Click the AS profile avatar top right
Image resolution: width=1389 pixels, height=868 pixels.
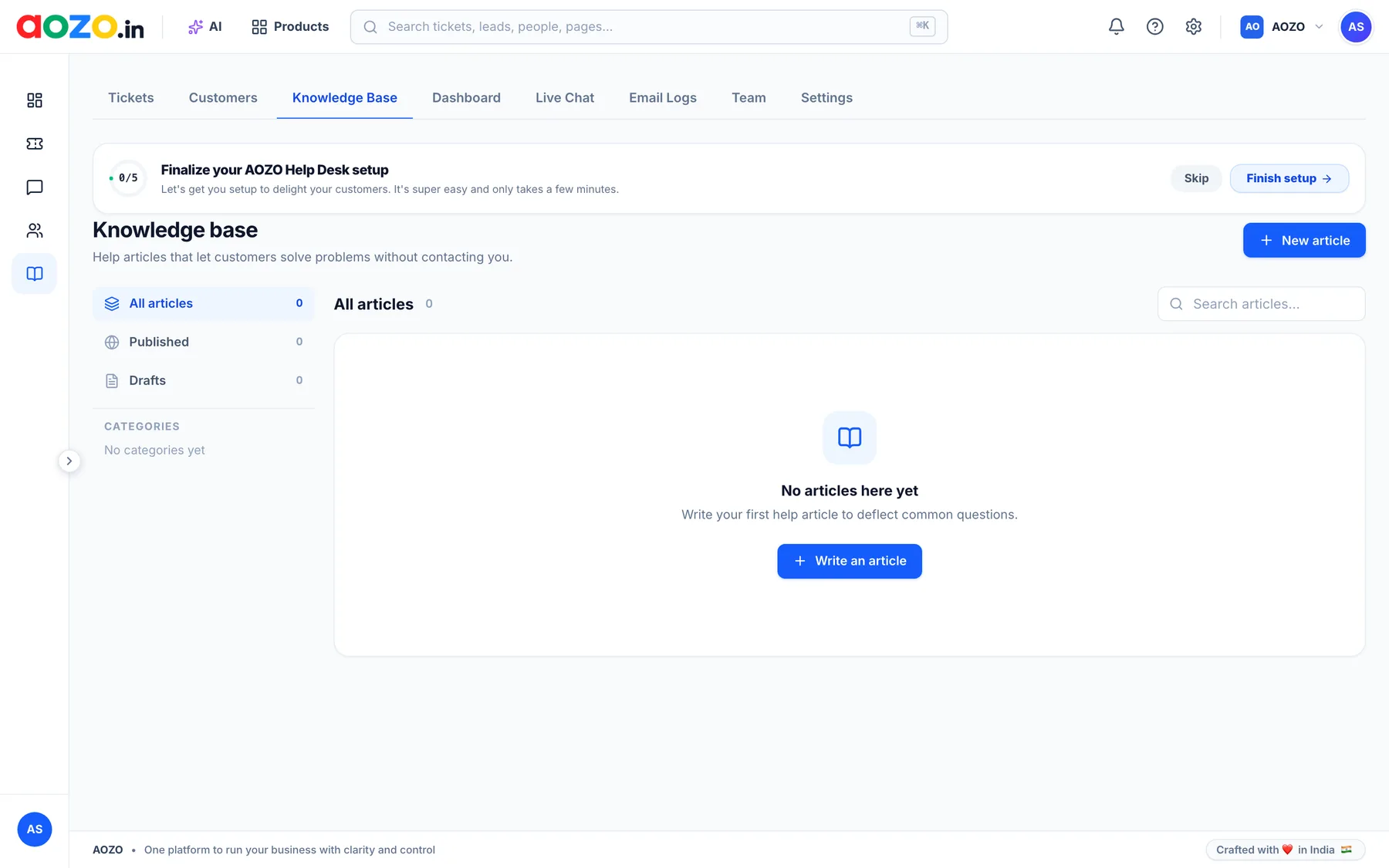point(1356,27)
